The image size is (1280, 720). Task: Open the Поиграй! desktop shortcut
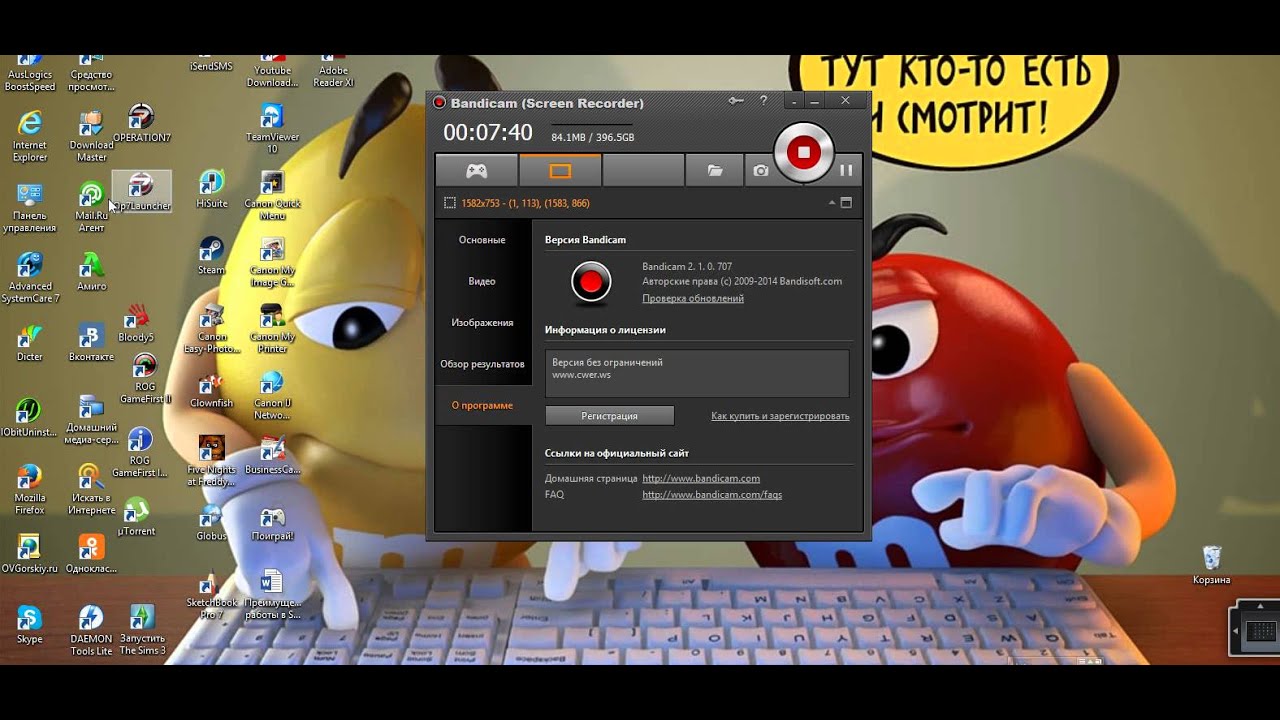[x=272, y=523]
